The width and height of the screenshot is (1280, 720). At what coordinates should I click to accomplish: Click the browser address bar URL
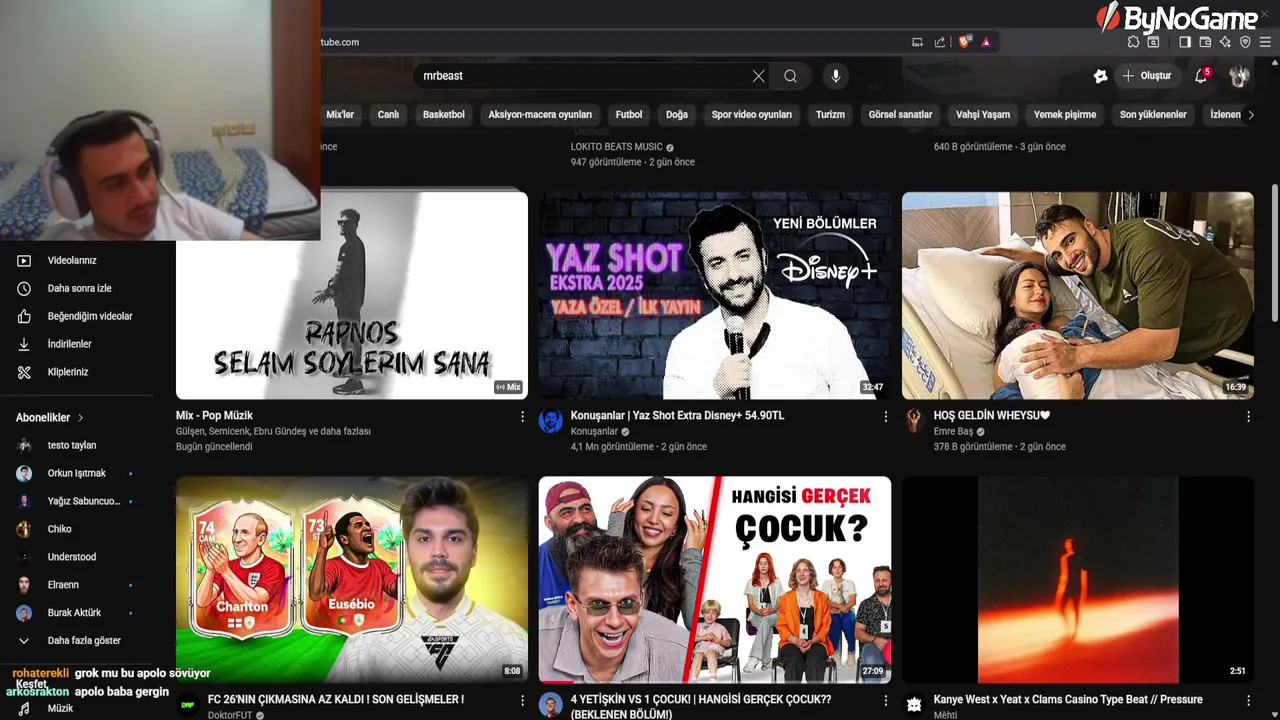click(x=340, y=42)
